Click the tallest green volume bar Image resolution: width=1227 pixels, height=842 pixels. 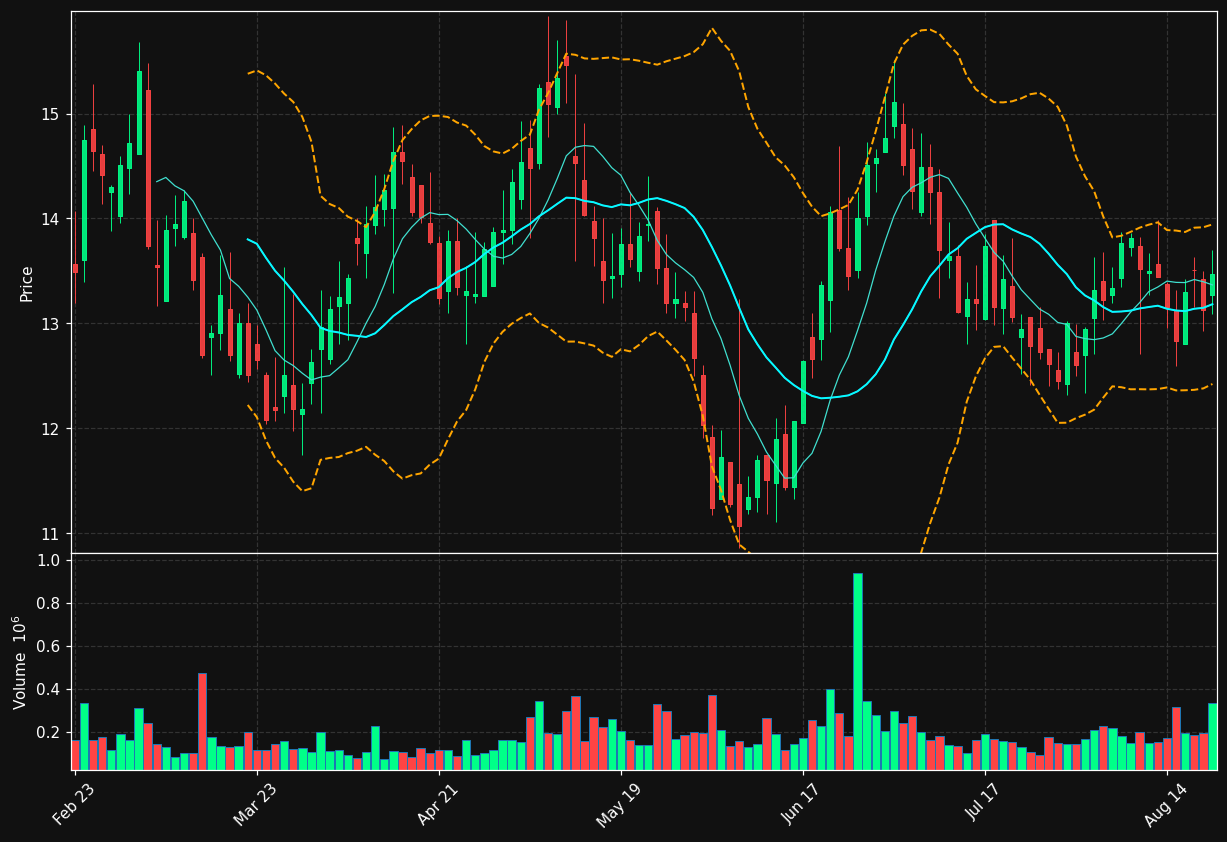tap(857, 671)
